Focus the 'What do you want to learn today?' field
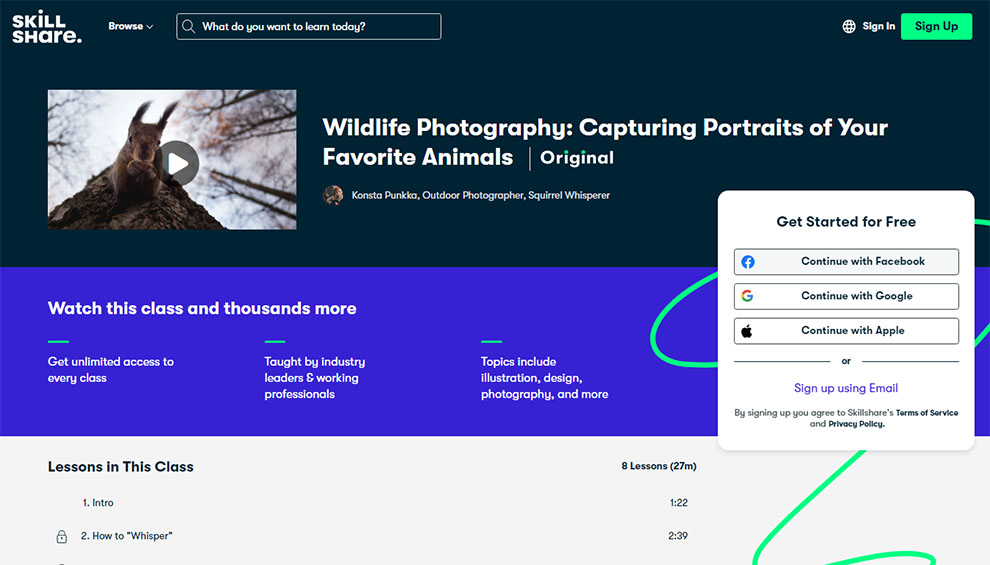990x565 pixels. 309,27
